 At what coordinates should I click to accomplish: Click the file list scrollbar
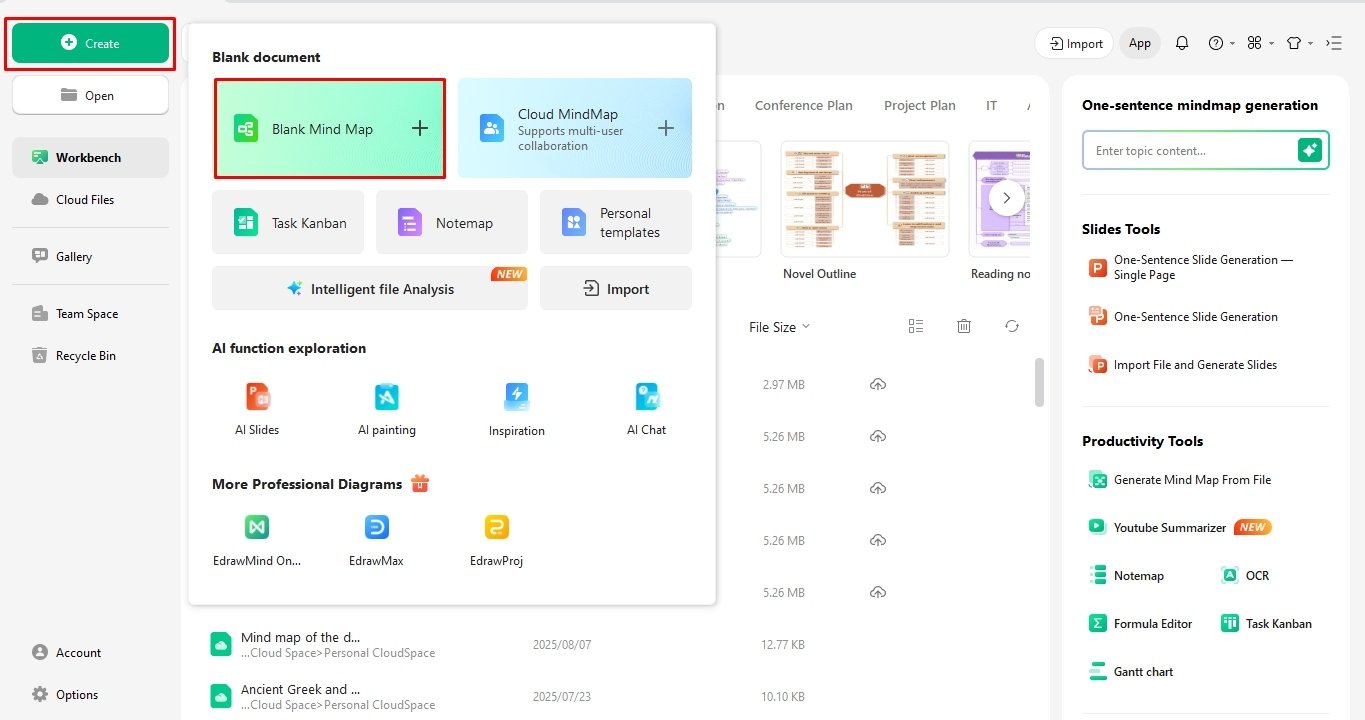(x=1039, y=382)
